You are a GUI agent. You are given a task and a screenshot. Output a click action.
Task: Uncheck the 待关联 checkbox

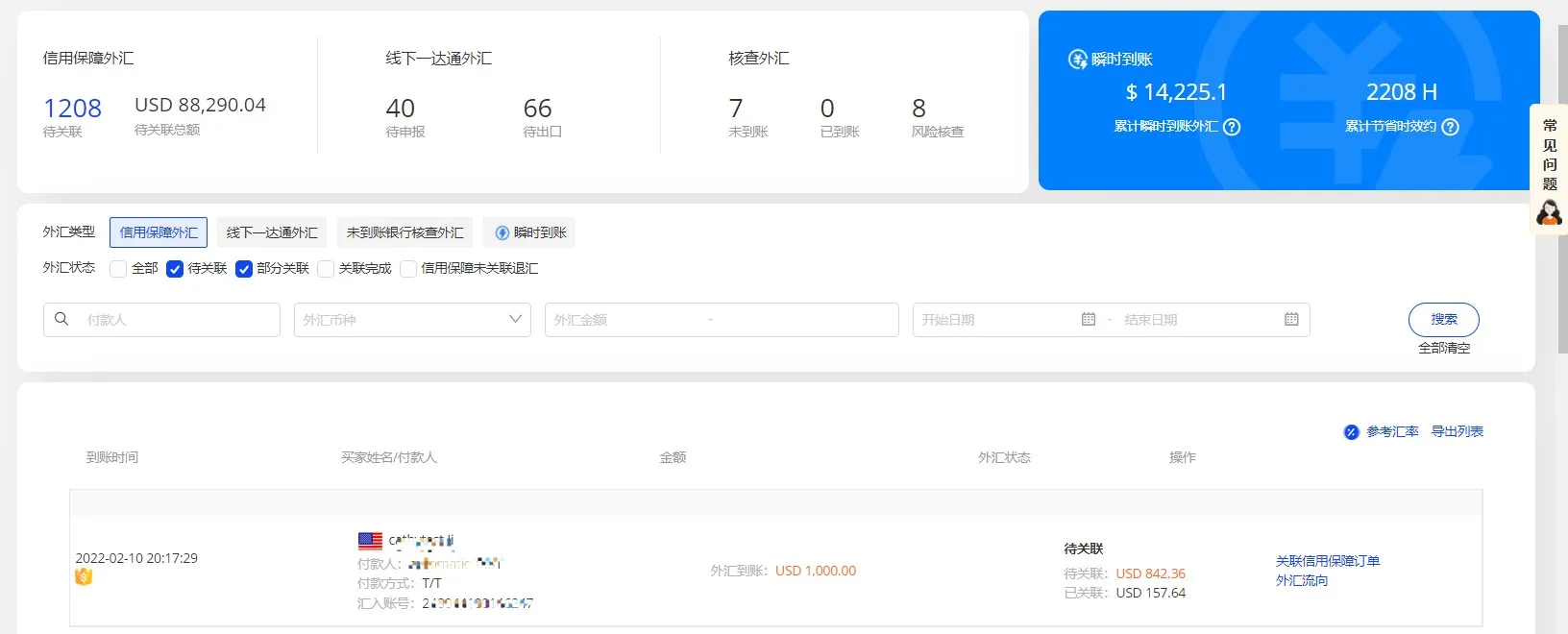174,269
